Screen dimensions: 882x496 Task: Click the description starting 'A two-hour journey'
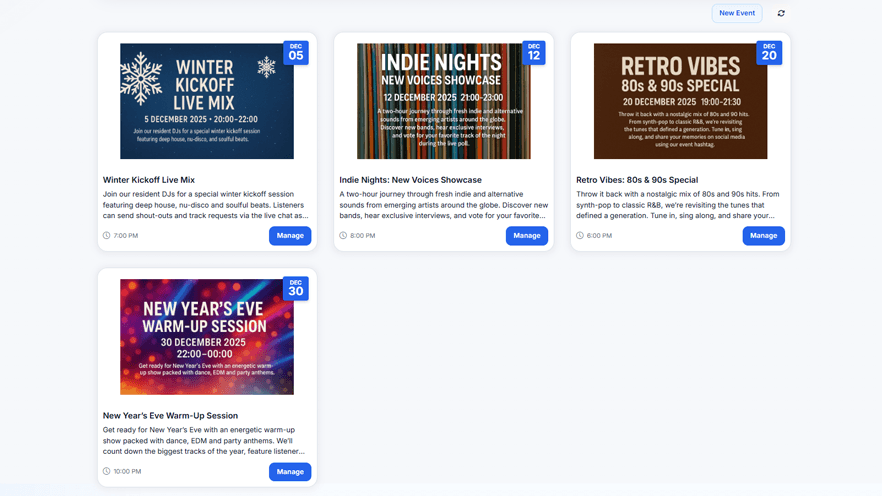[443, 205]
